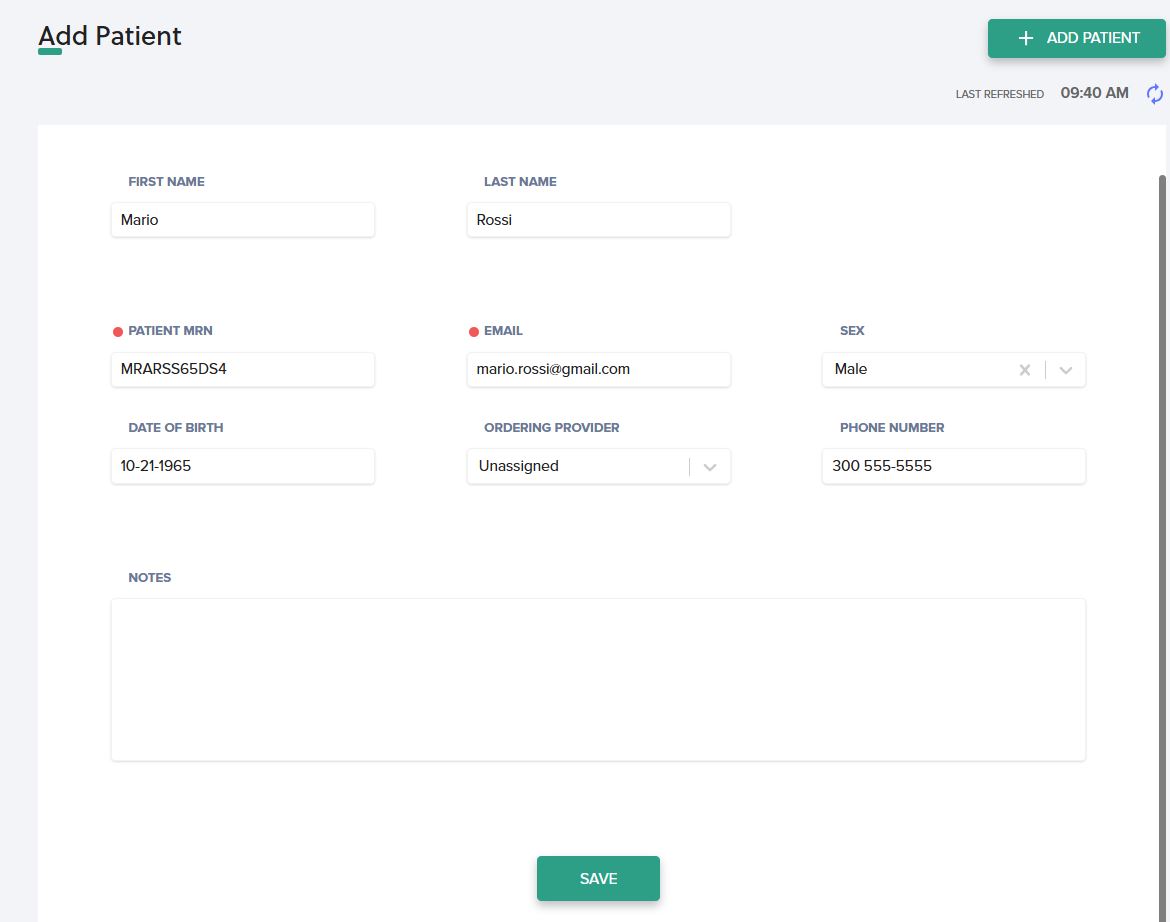Image resolution: width=1170 pixels, height=922 pixels.
Task: Focus the Date of Birth field
Action: coord(242,466)
